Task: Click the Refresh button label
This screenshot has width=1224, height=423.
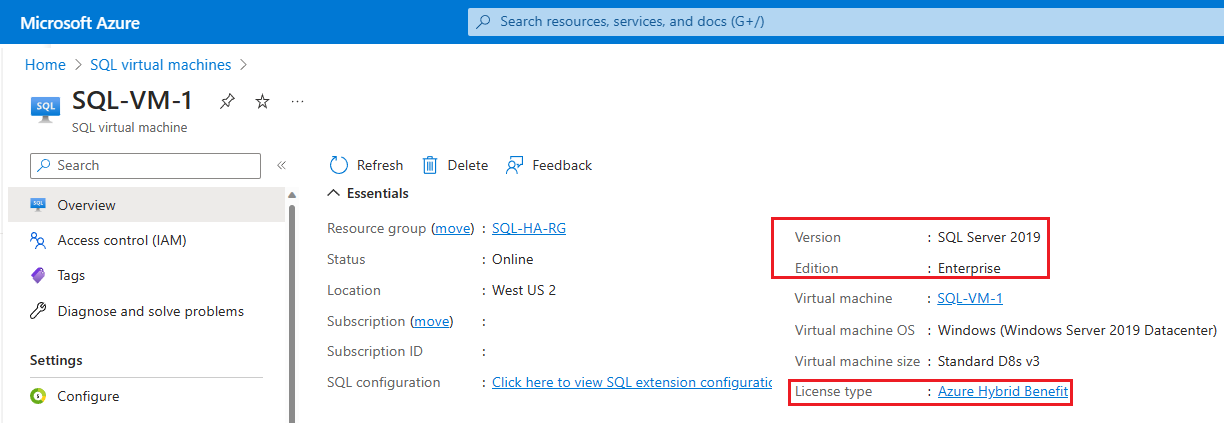Action: [380, 165]
